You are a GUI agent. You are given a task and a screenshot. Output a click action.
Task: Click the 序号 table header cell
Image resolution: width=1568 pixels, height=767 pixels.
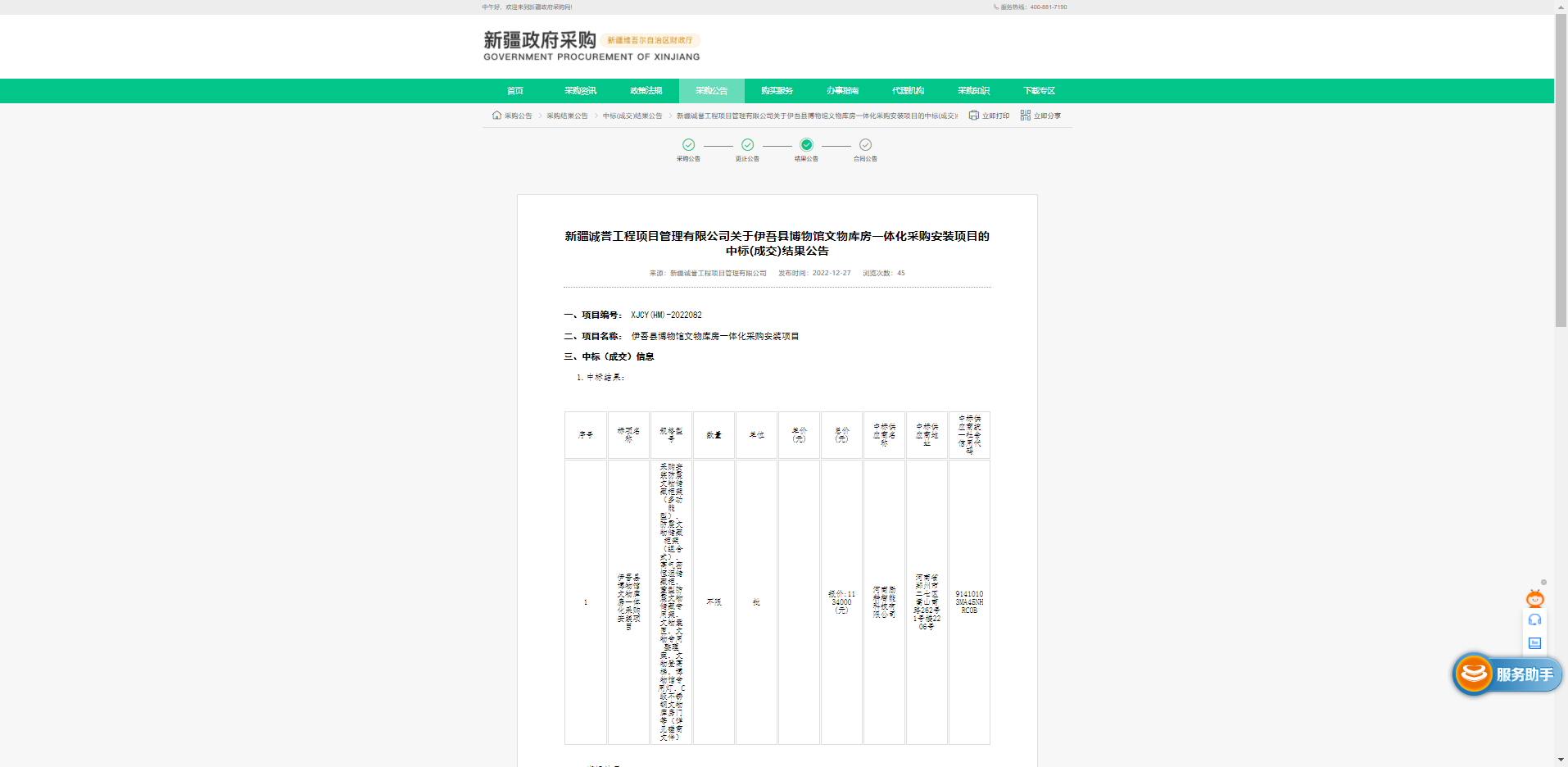(x=586, y=435)
